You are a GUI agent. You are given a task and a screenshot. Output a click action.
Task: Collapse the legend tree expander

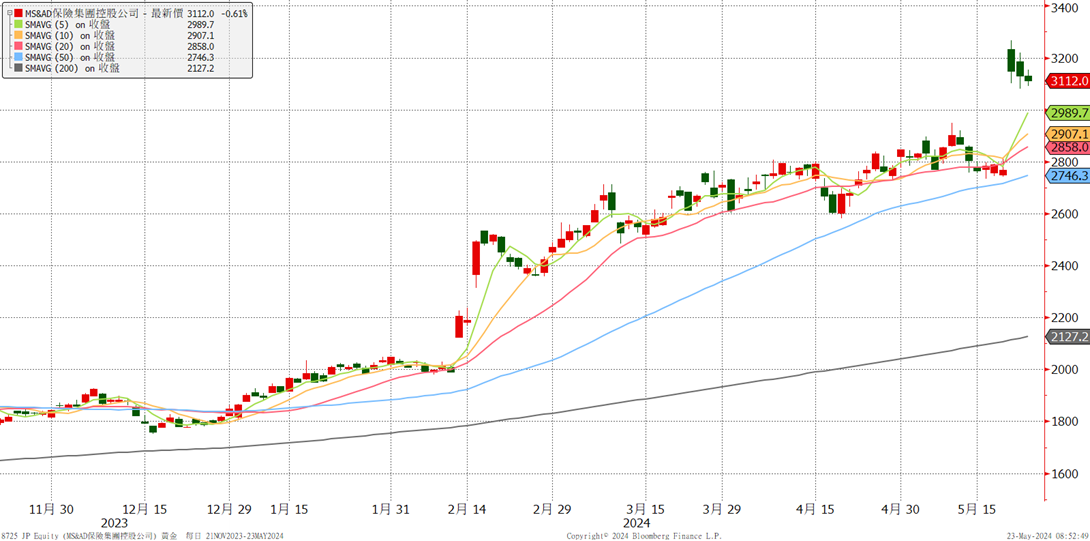point(9,13)
